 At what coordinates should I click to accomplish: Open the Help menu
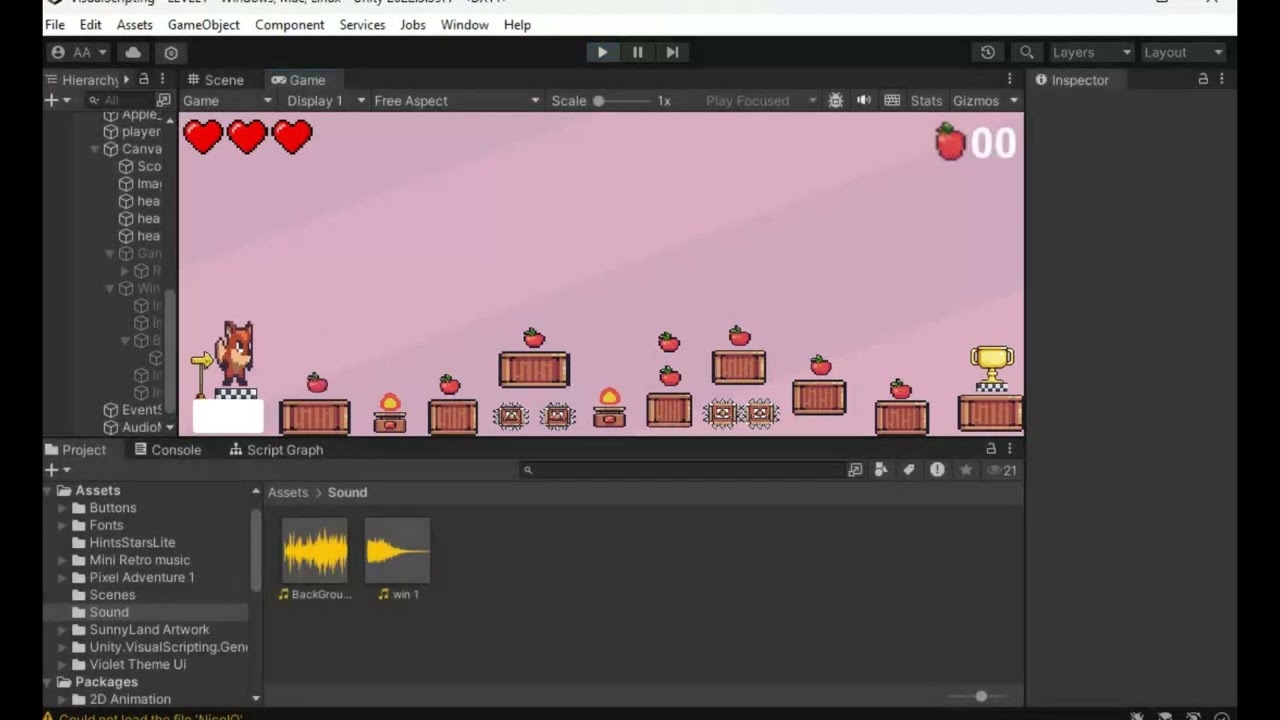tap(517, 24)
